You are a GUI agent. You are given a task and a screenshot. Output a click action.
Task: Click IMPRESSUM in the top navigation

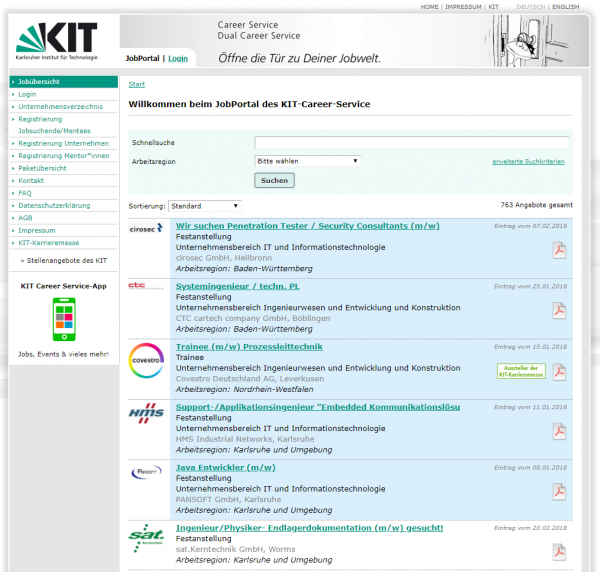463,7
